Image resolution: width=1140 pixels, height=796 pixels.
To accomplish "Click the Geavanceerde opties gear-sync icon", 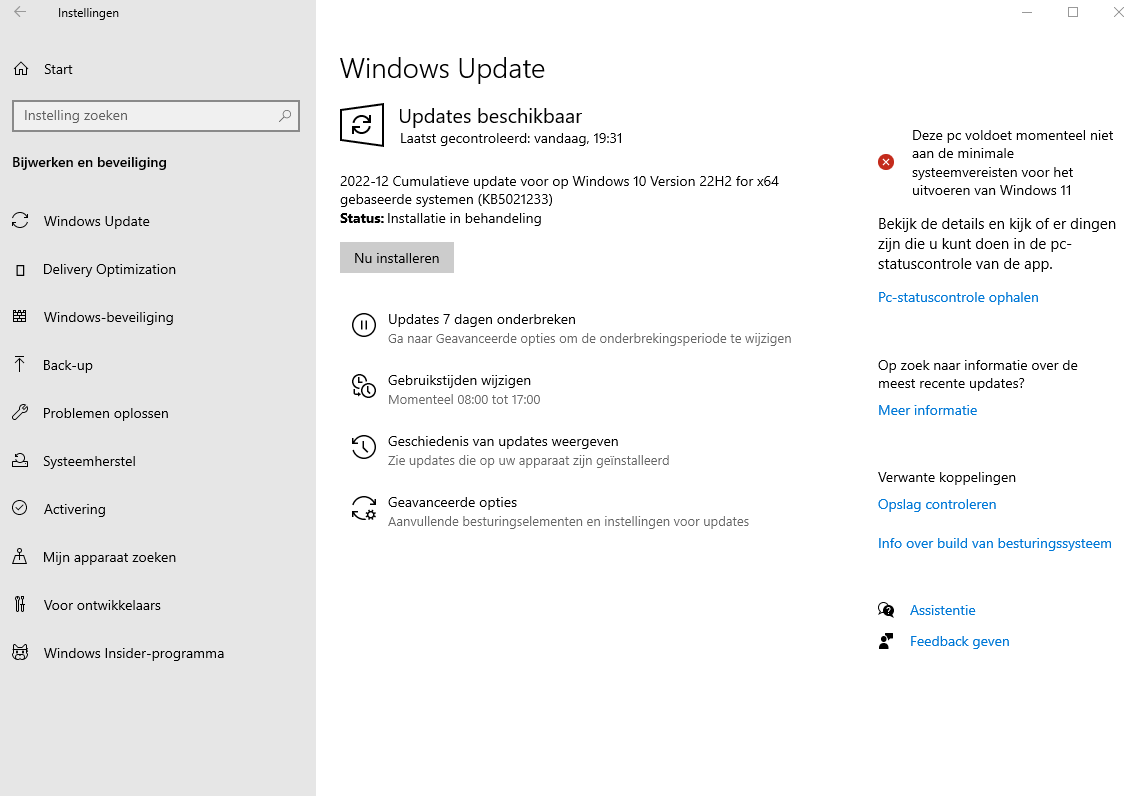I will 363,508.
